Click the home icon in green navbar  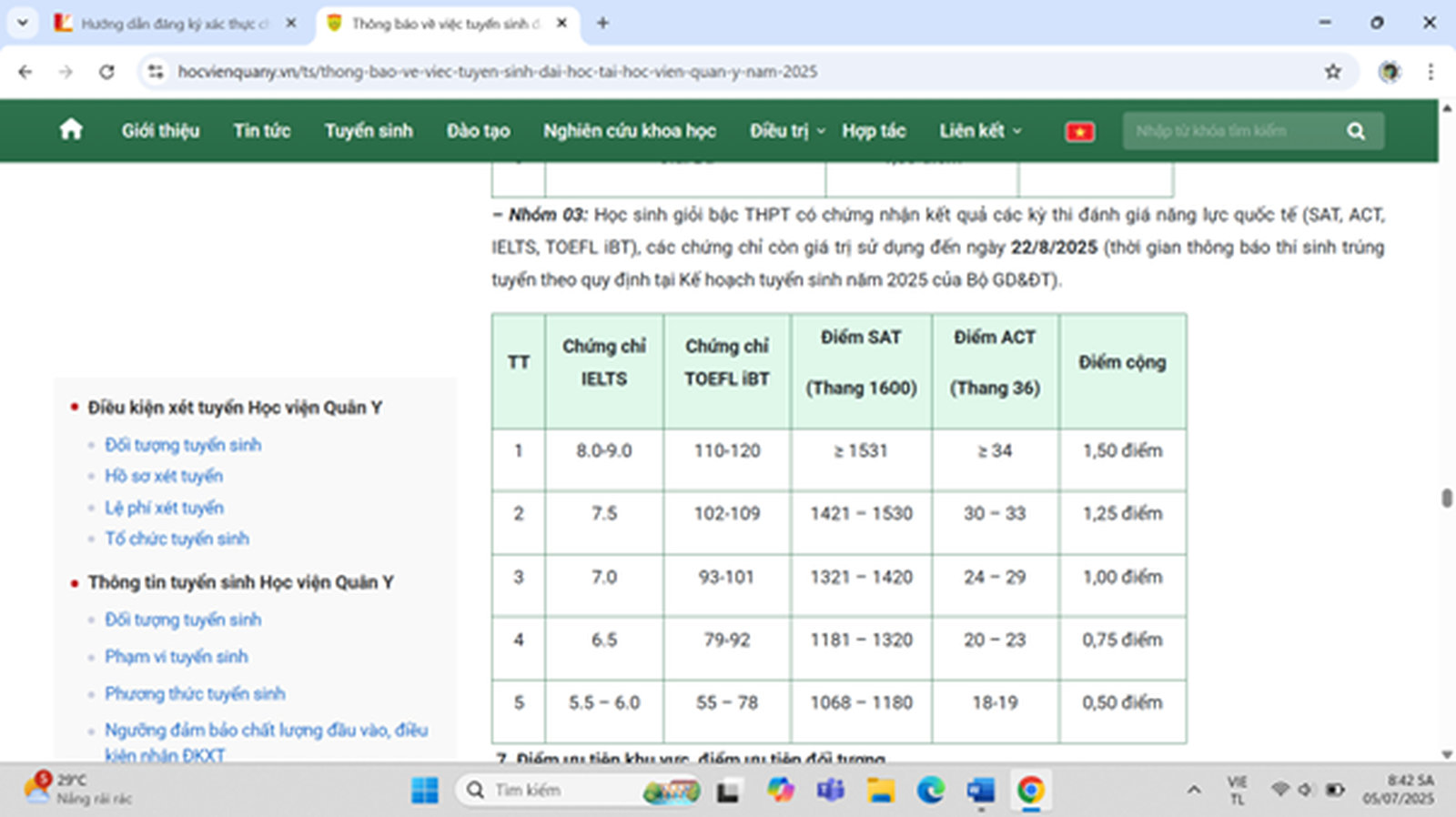click(x=71, y=130)
